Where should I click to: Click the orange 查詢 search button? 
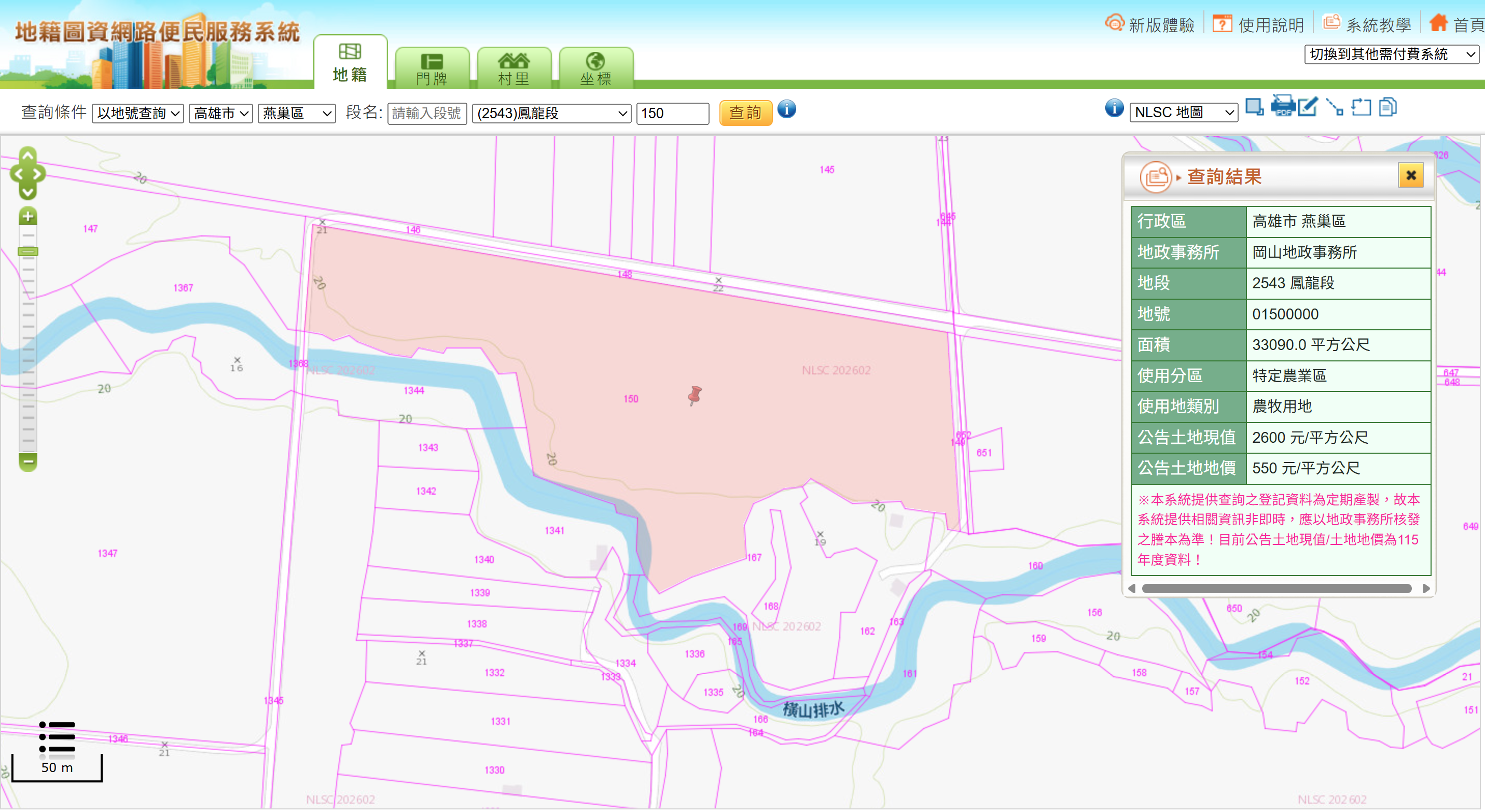click(745, 113)
